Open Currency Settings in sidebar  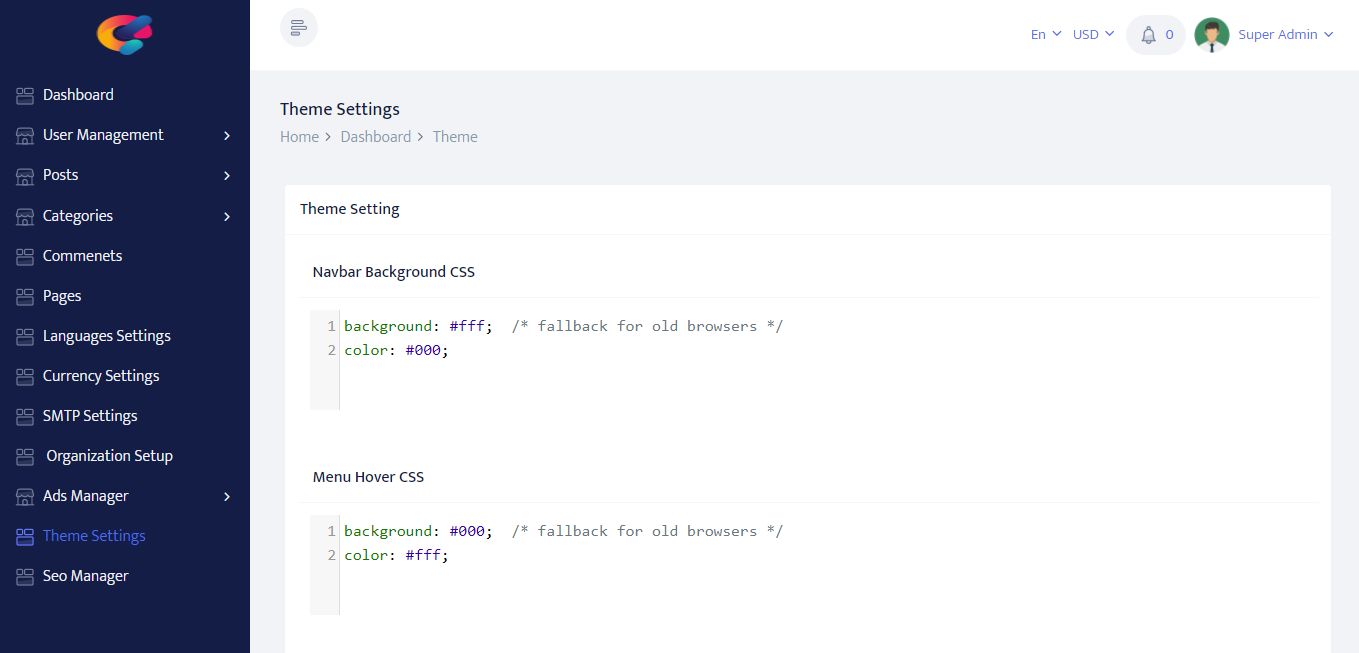[101, 376]
